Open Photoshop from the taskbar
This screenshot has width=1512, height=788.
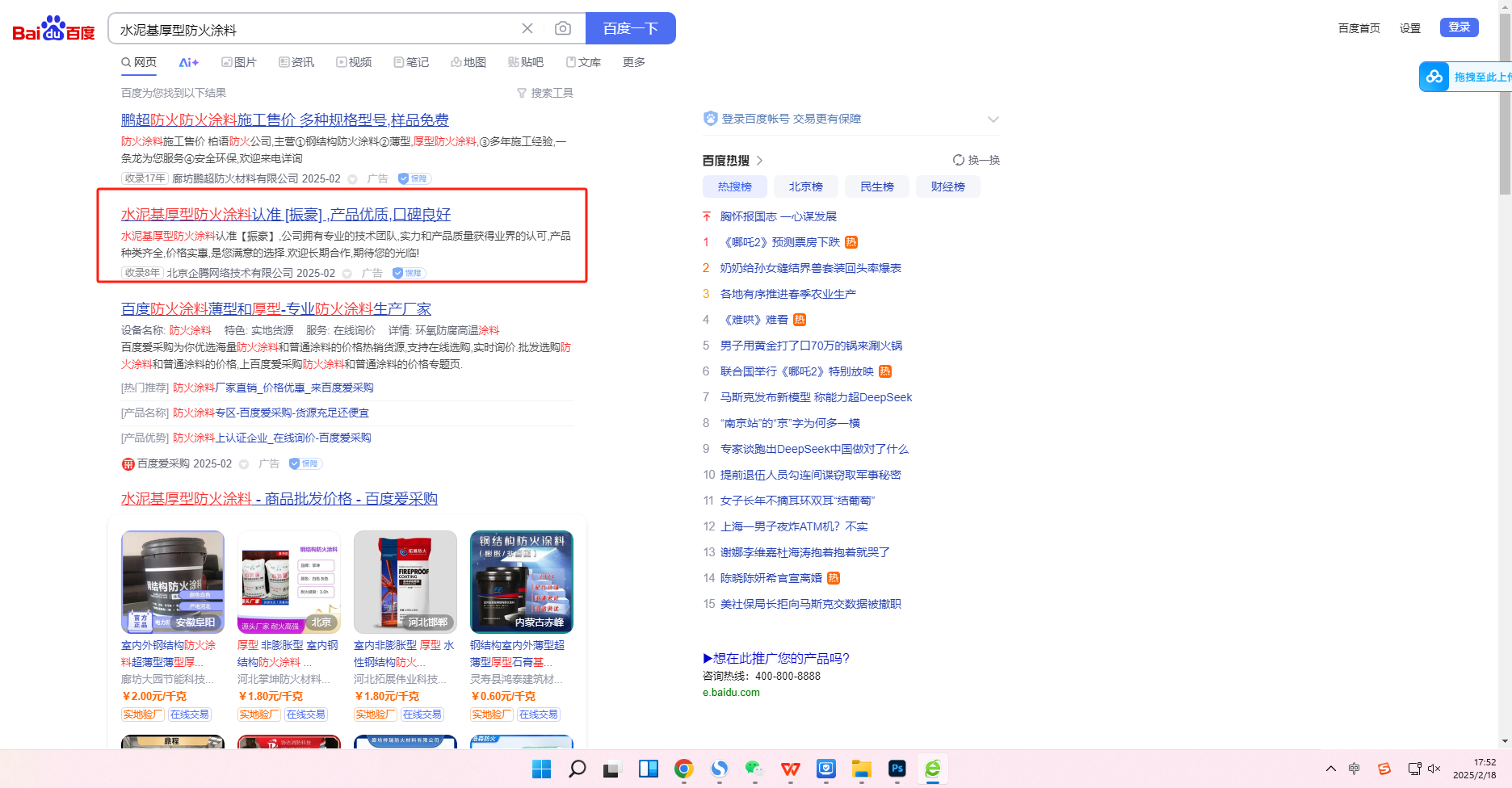[897, 769]
